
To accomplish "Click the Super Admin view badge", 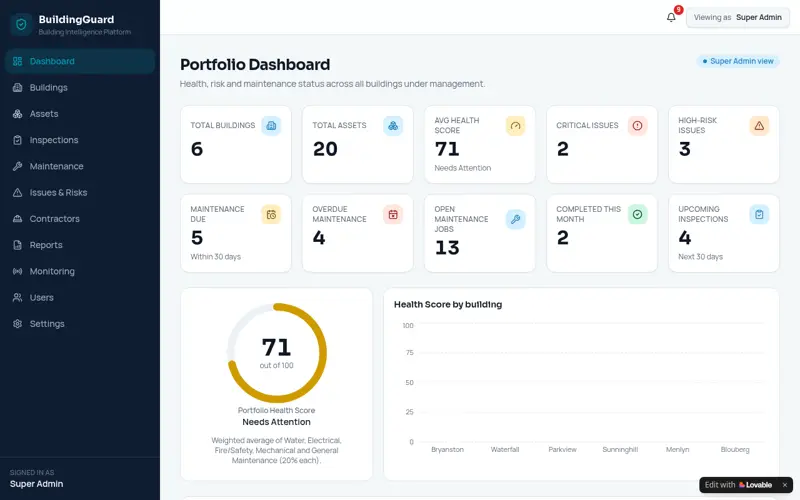I will coord(738,61).
